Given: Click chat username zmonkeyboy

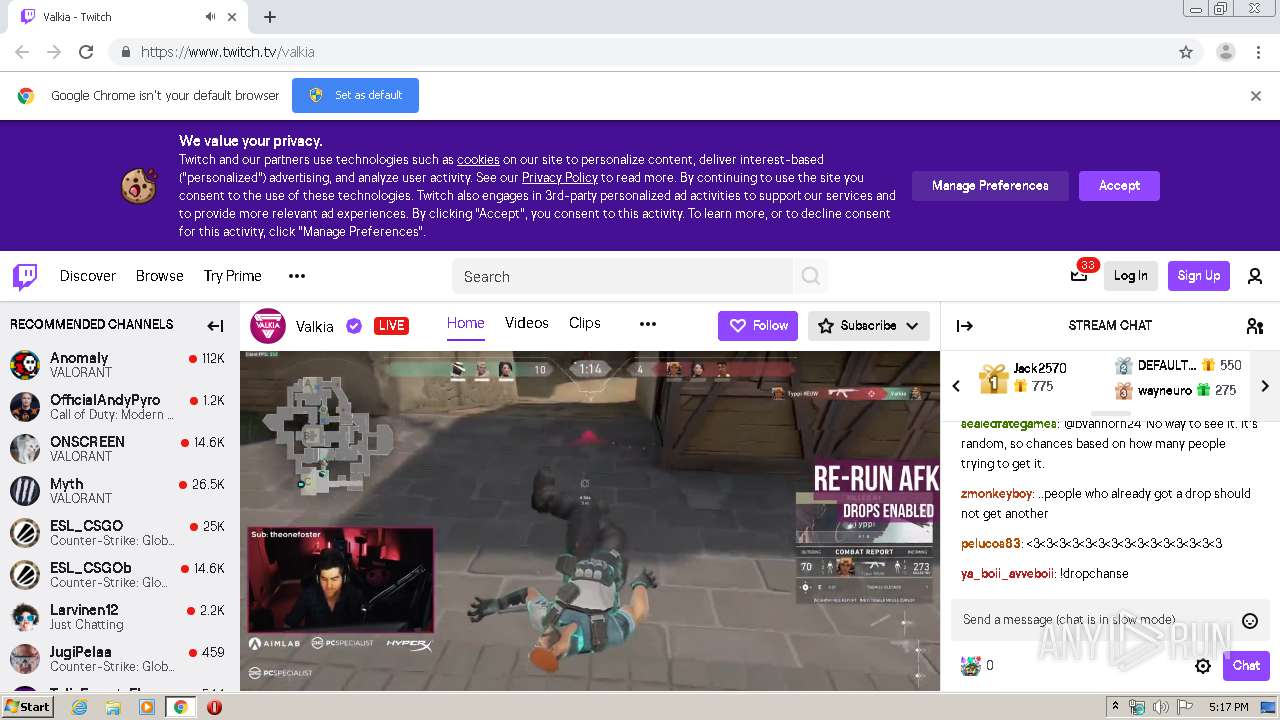Looking at the screenshot, I should coord(996,494).
